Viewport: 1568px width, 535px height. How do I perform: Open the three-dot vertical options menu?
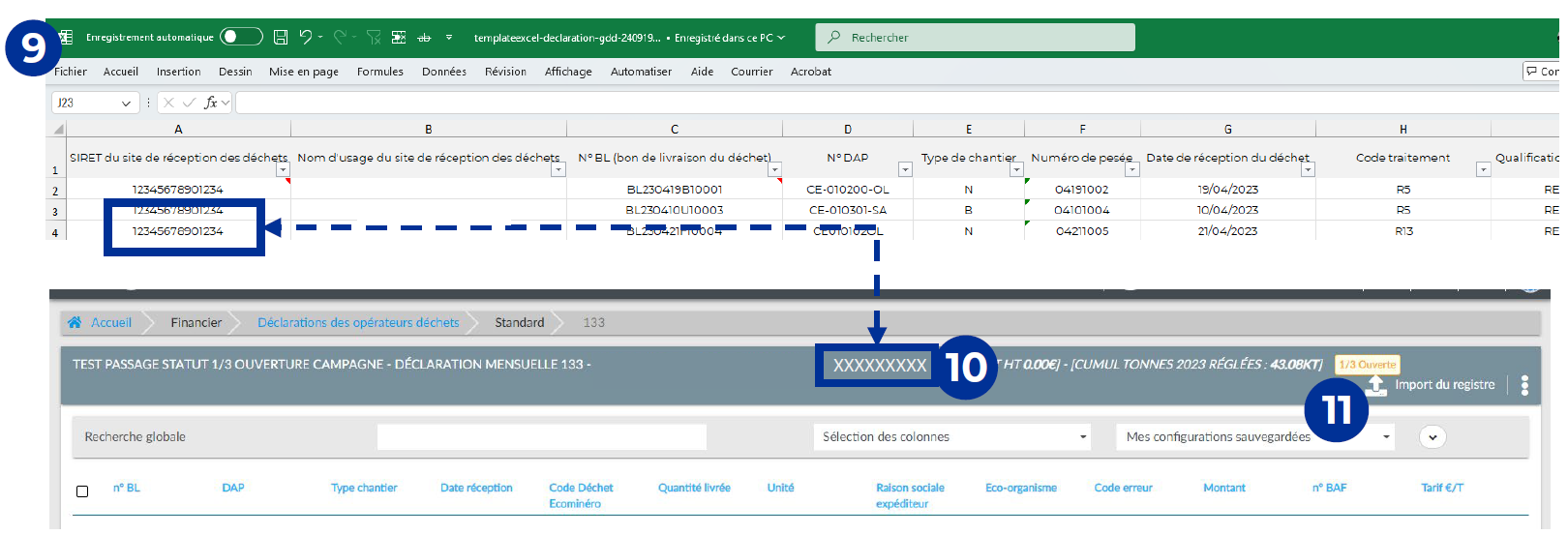pyautogui.click(x=1524, y=385)
